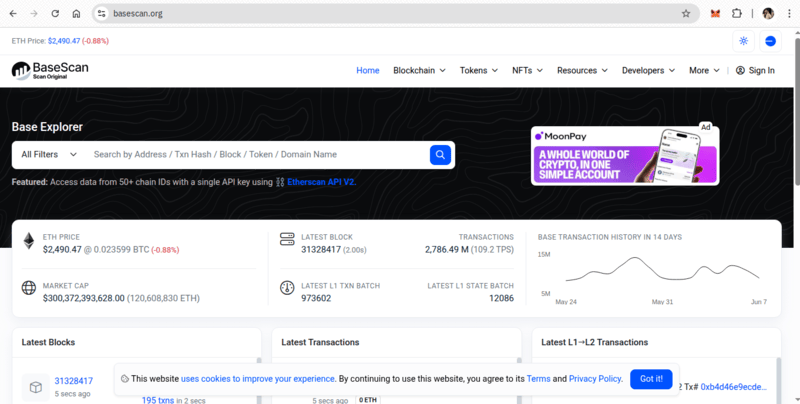This screenshot has height=404, width=800.
Task: Click the ETH price value in stats card
Action: (62, 249)
